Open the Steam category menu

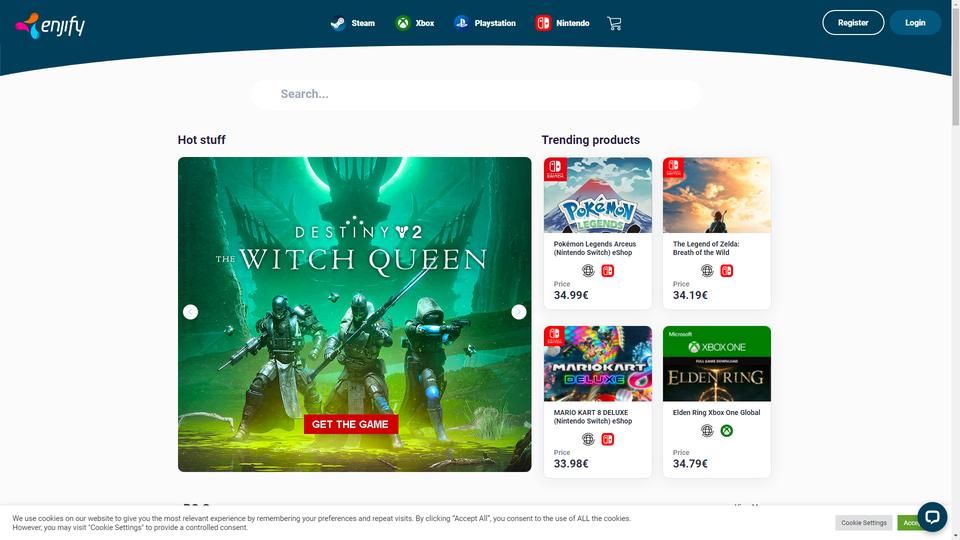coord(353,23)
